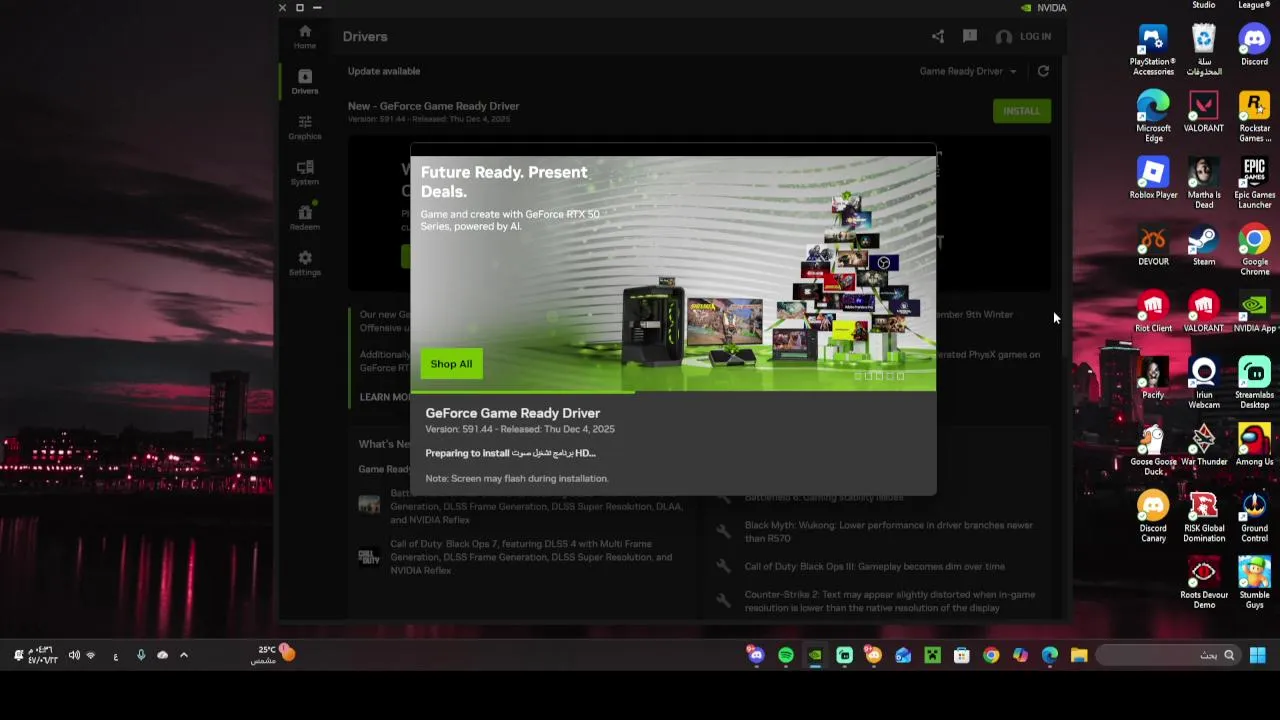Open the 25°C weather widget

[x=272, y=654]
